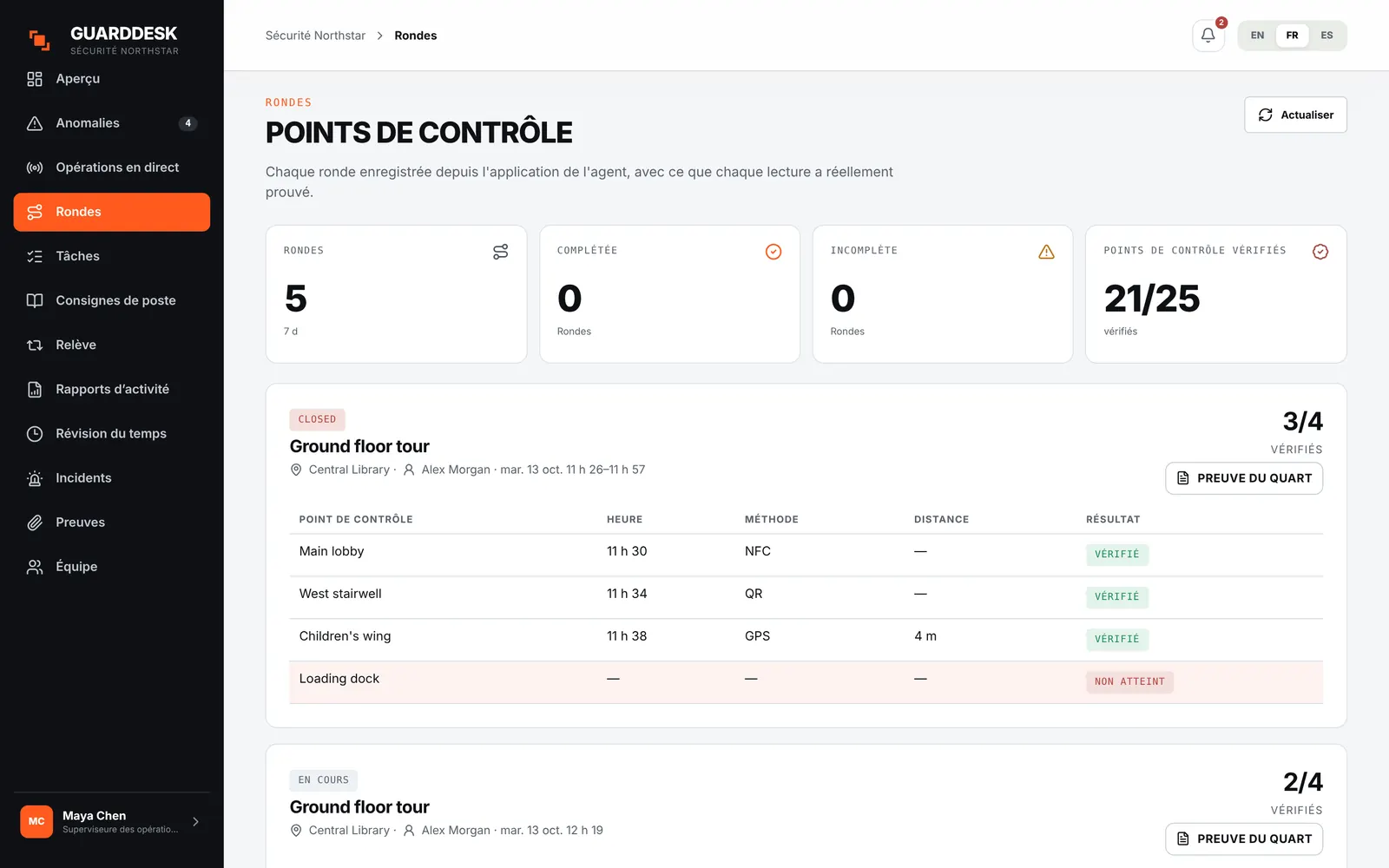Open Preuve du quart for en cours tour
The width and height of the screenshot is (1389, 868).
coord(1244,838)
